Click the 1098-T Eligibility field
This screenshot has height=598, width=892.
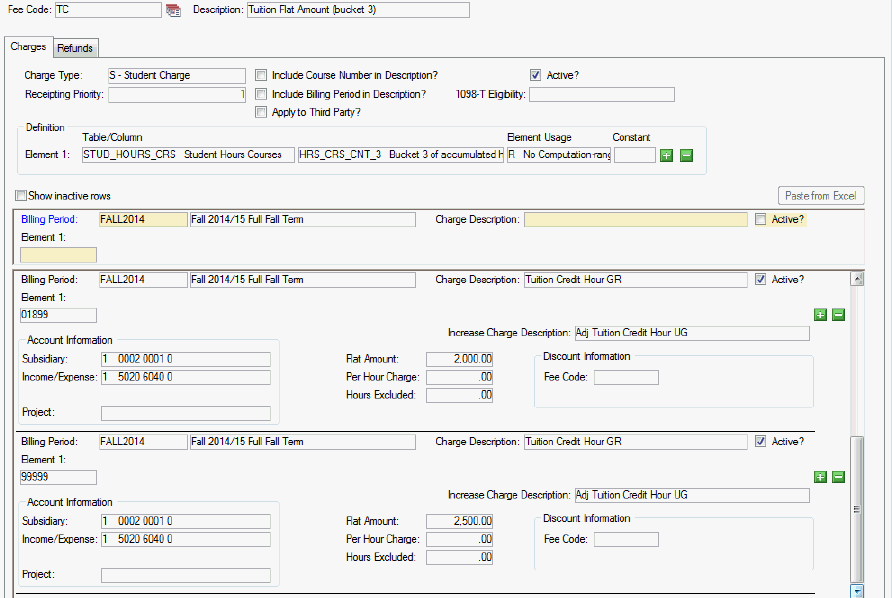click(601, 95)
